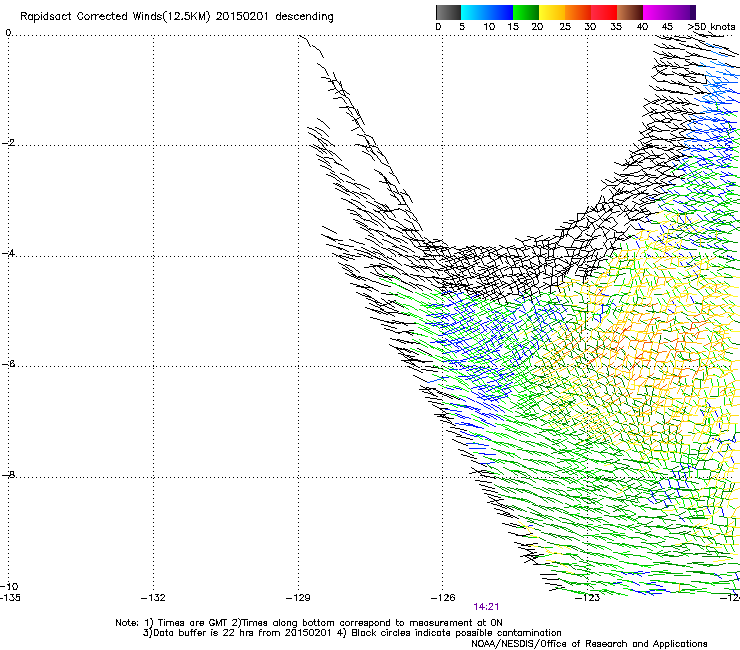This screenshot has height=650, width=740.
Task: Click the date '20150201' in the title
Action: click(242, 17)
